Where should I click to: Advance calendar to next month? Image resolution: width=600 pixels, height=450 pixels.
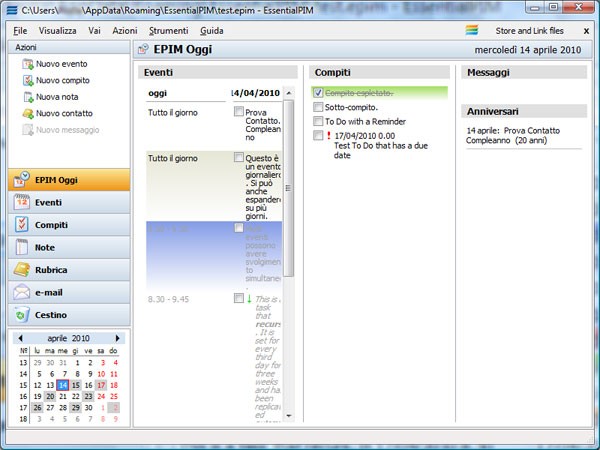[x=118, y=338]
